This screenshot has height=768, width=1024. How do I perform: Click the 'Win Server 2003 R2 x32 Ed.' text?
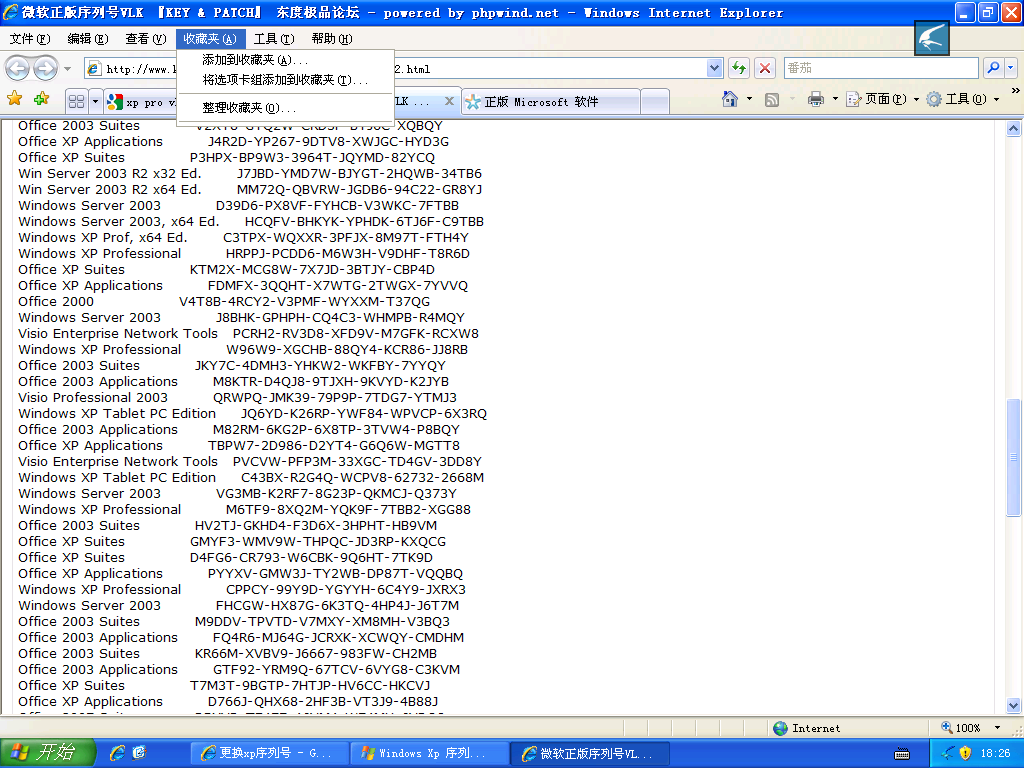110,174
